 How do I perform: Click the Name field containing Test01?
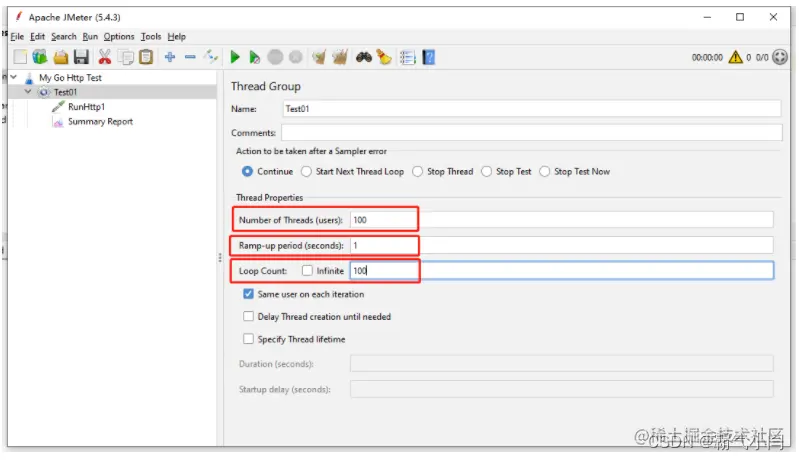coord(532,109)
